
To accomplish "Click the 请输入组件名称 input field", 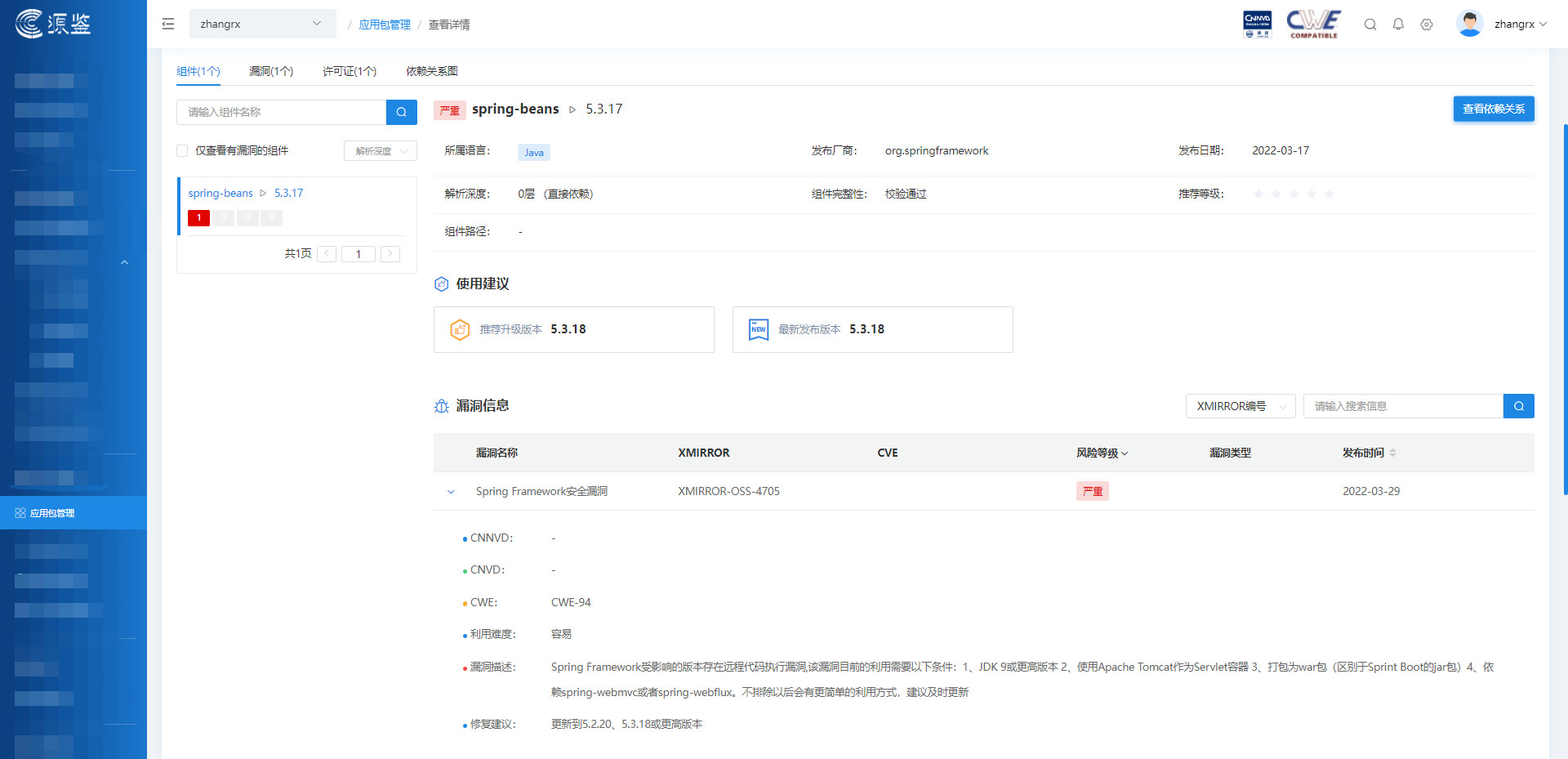I will tap(281, 112).
